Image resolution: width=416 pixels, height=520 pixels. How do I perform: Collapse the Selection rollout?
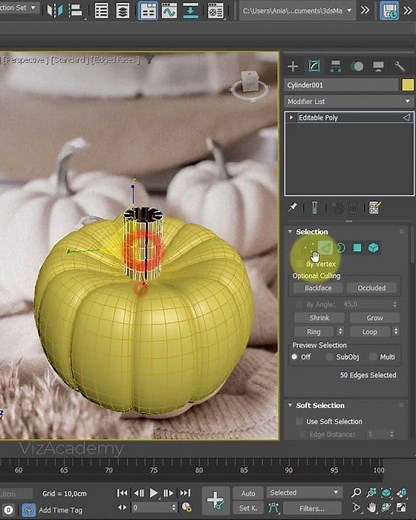point(290,232)
